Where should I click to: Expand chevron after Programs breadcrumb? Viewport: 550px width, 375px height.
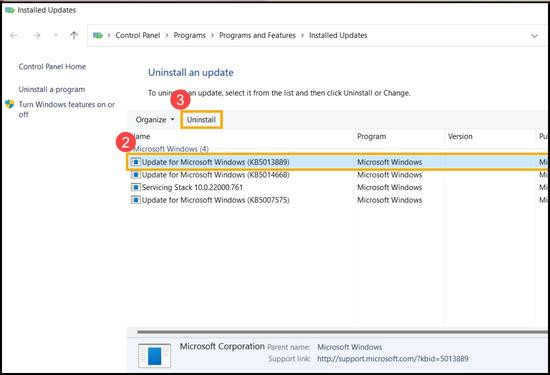(x=212, y=35)
